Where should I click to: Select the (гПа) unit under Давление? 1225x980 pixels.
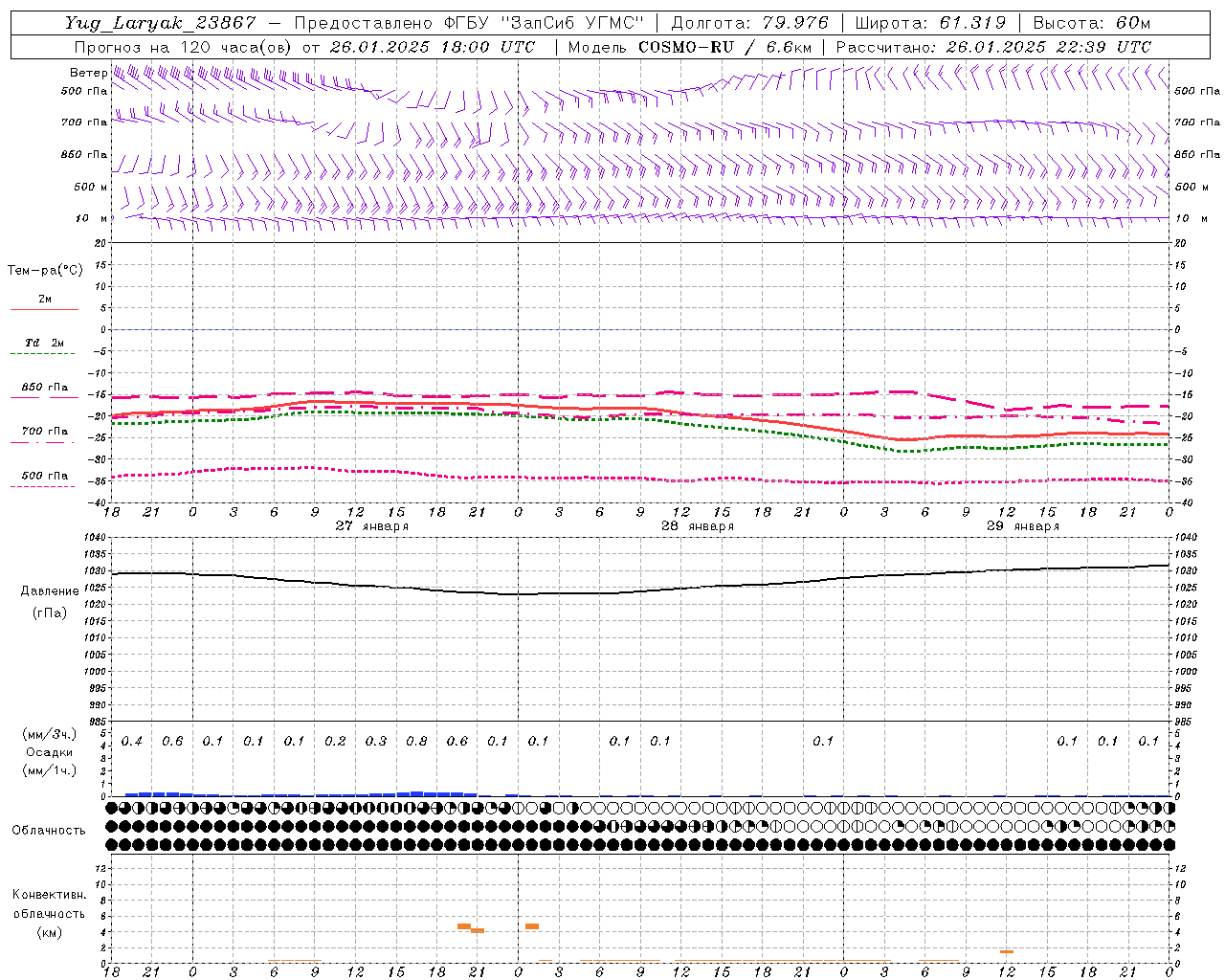[x=50, y=612]
